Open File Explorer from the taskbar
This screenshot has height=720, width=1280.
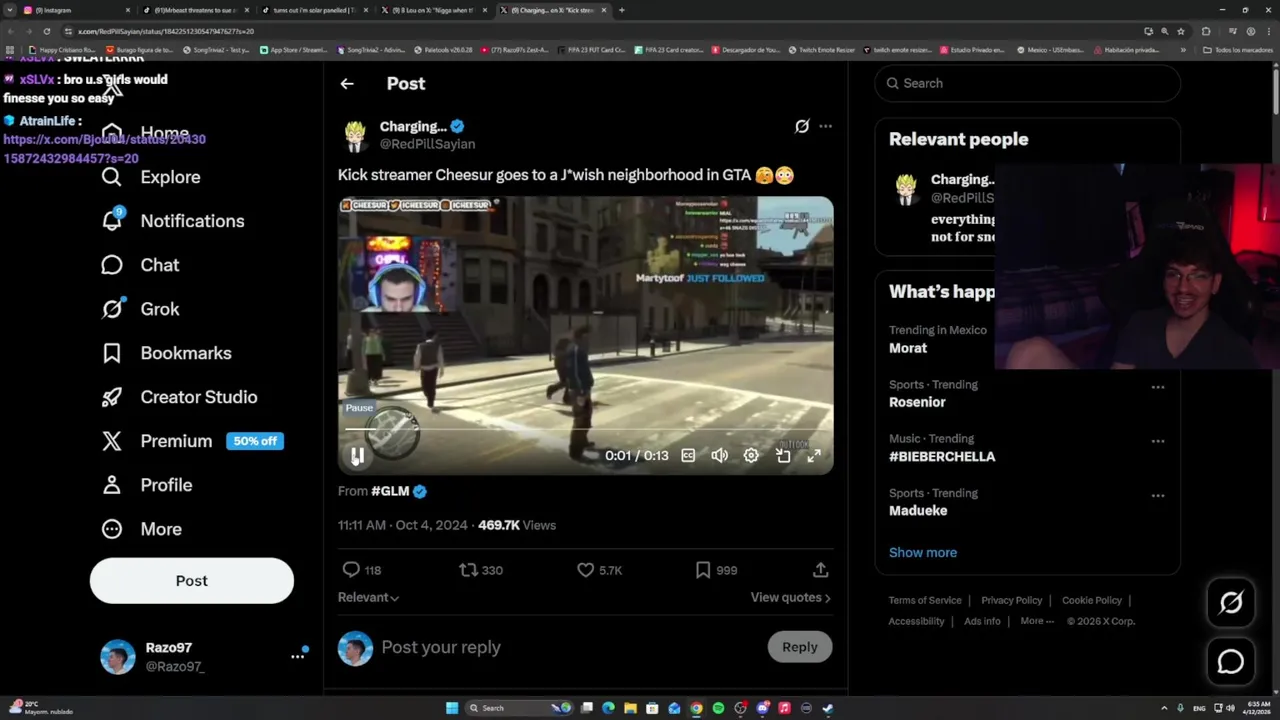[x=630, y=708]
